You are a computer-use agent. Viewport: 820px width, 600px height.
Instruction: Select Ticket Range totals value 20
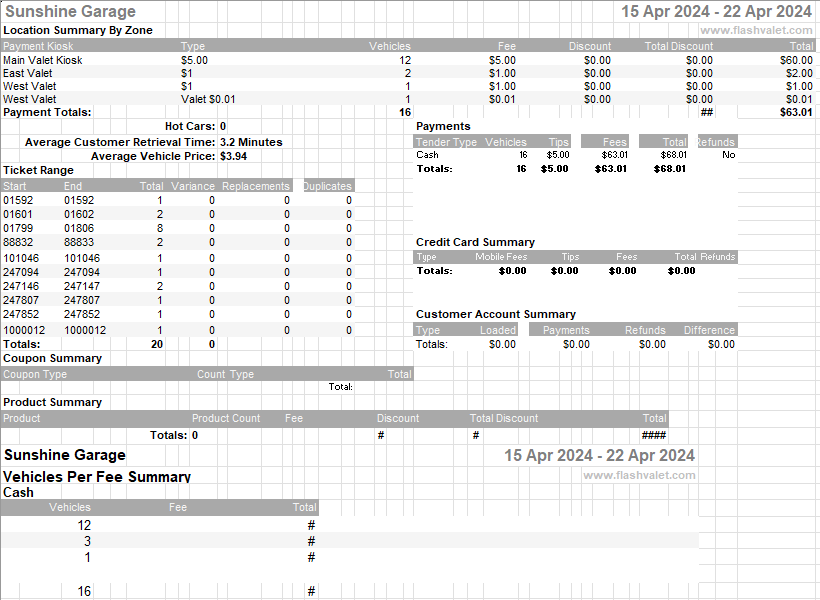[x=157, y=344]
